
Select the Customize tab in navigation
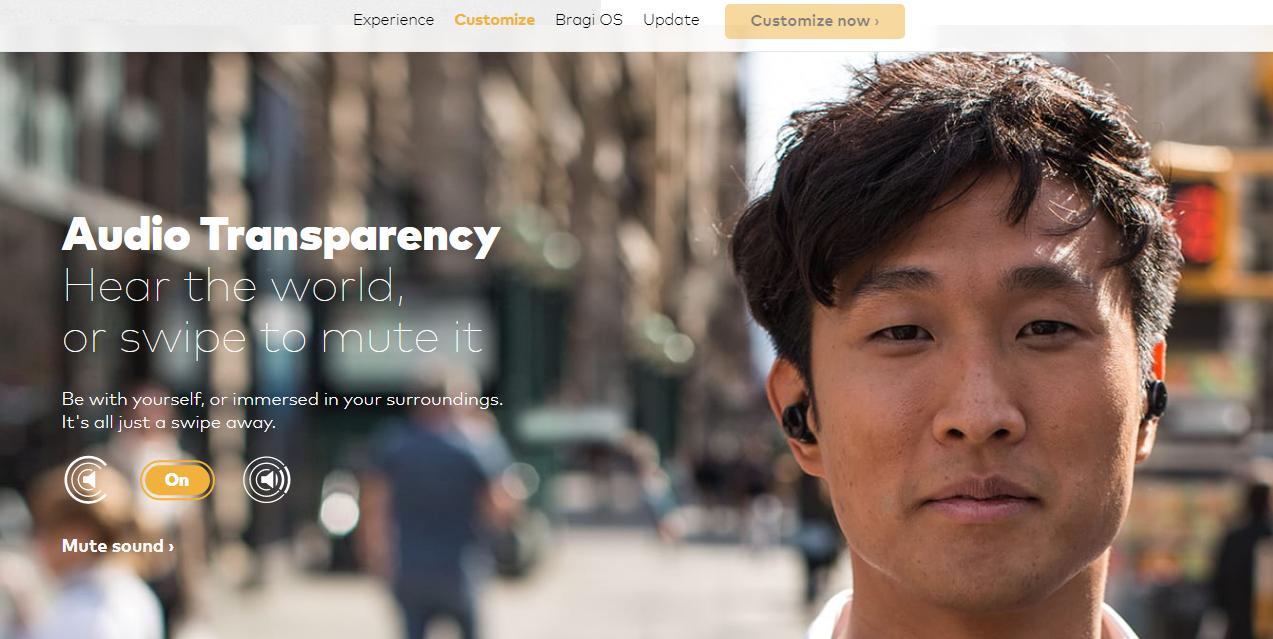point(494,20)
